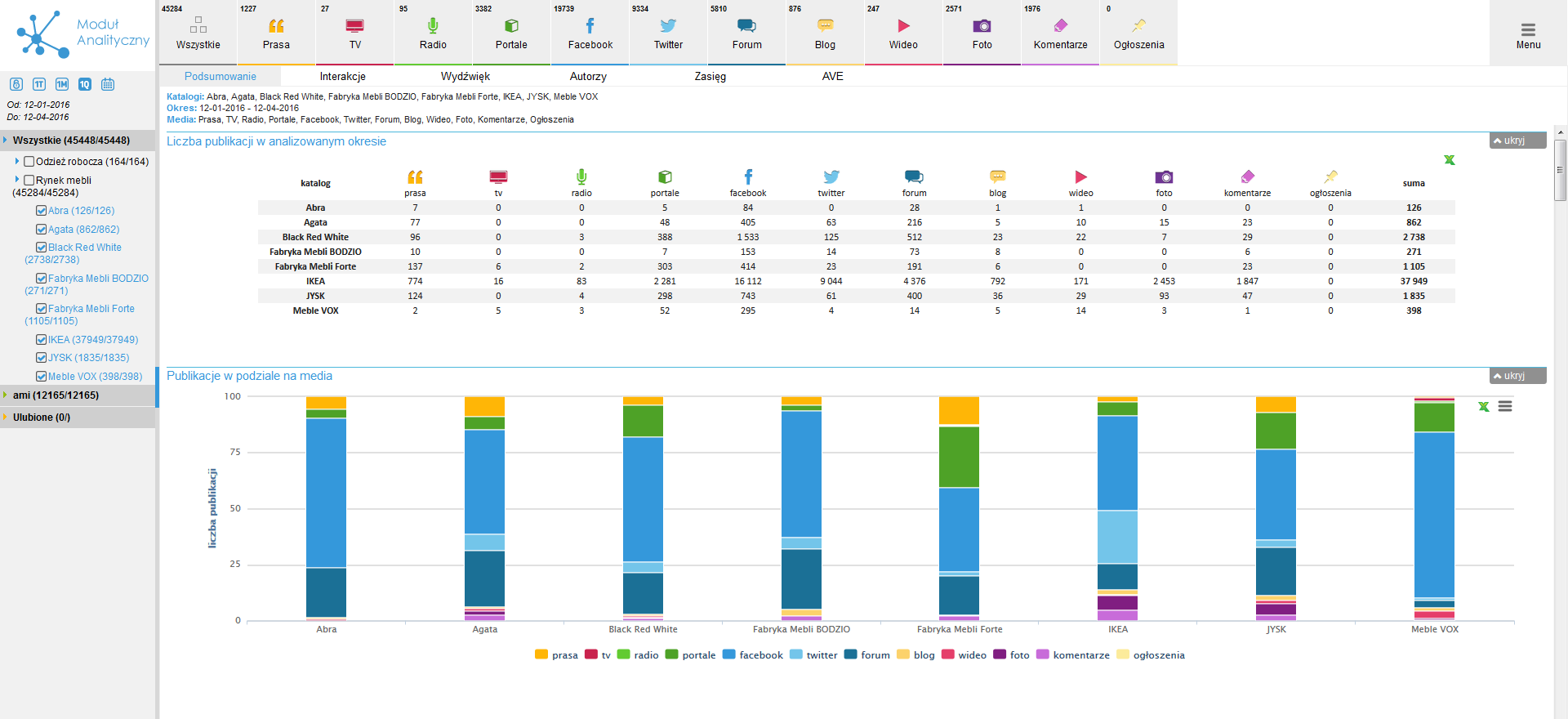Screen dimensions: 1568x719
Task: Hide the Liczba publikacji section
Action: (x=1517, y=141)
